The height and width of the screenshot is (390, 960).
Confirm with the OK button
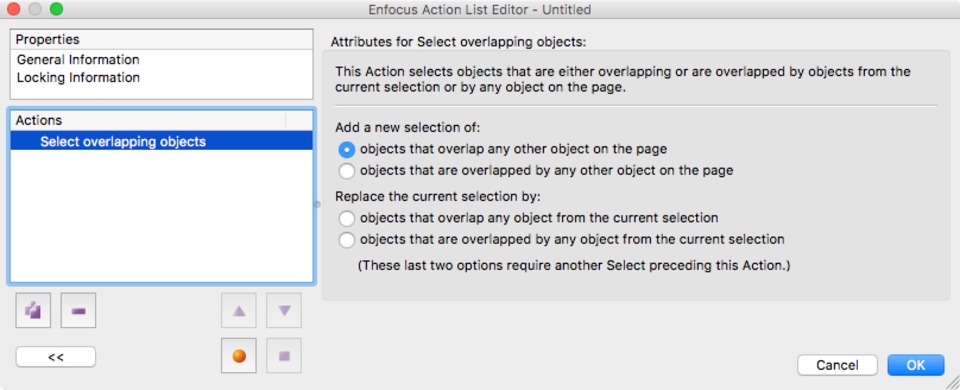click(916, 366)
